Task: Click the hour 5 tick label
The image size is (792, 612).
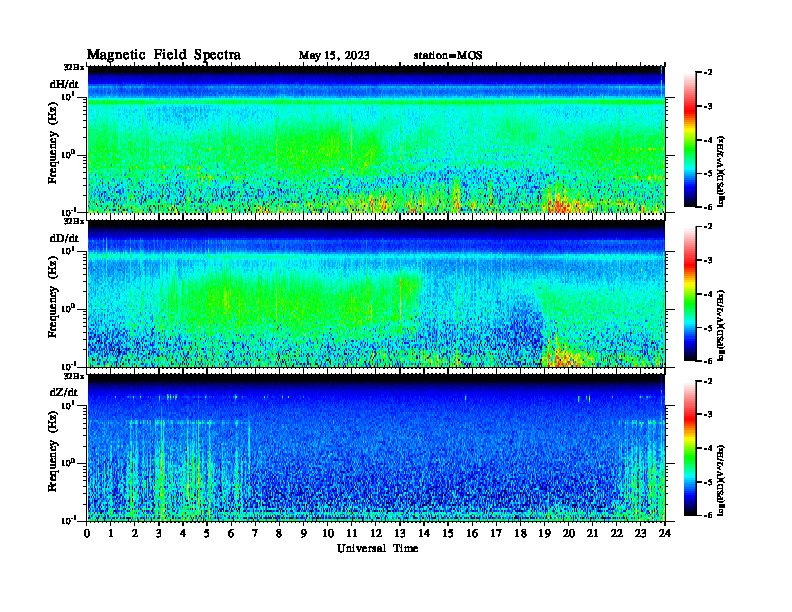Action: 208,534
